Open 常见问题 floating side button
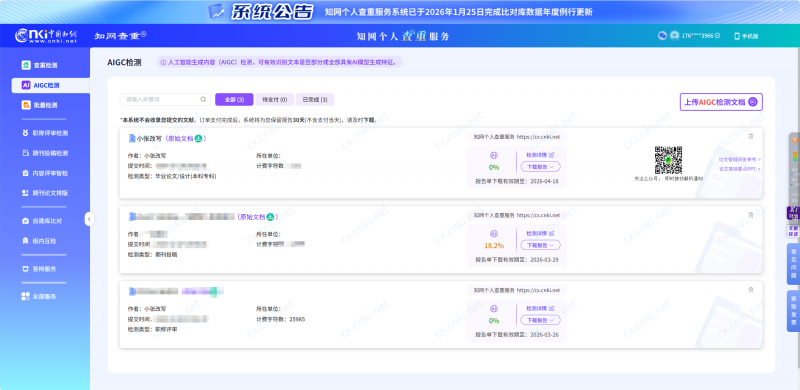This screenshot has width=800, height=390. click(x=793, y=264)
